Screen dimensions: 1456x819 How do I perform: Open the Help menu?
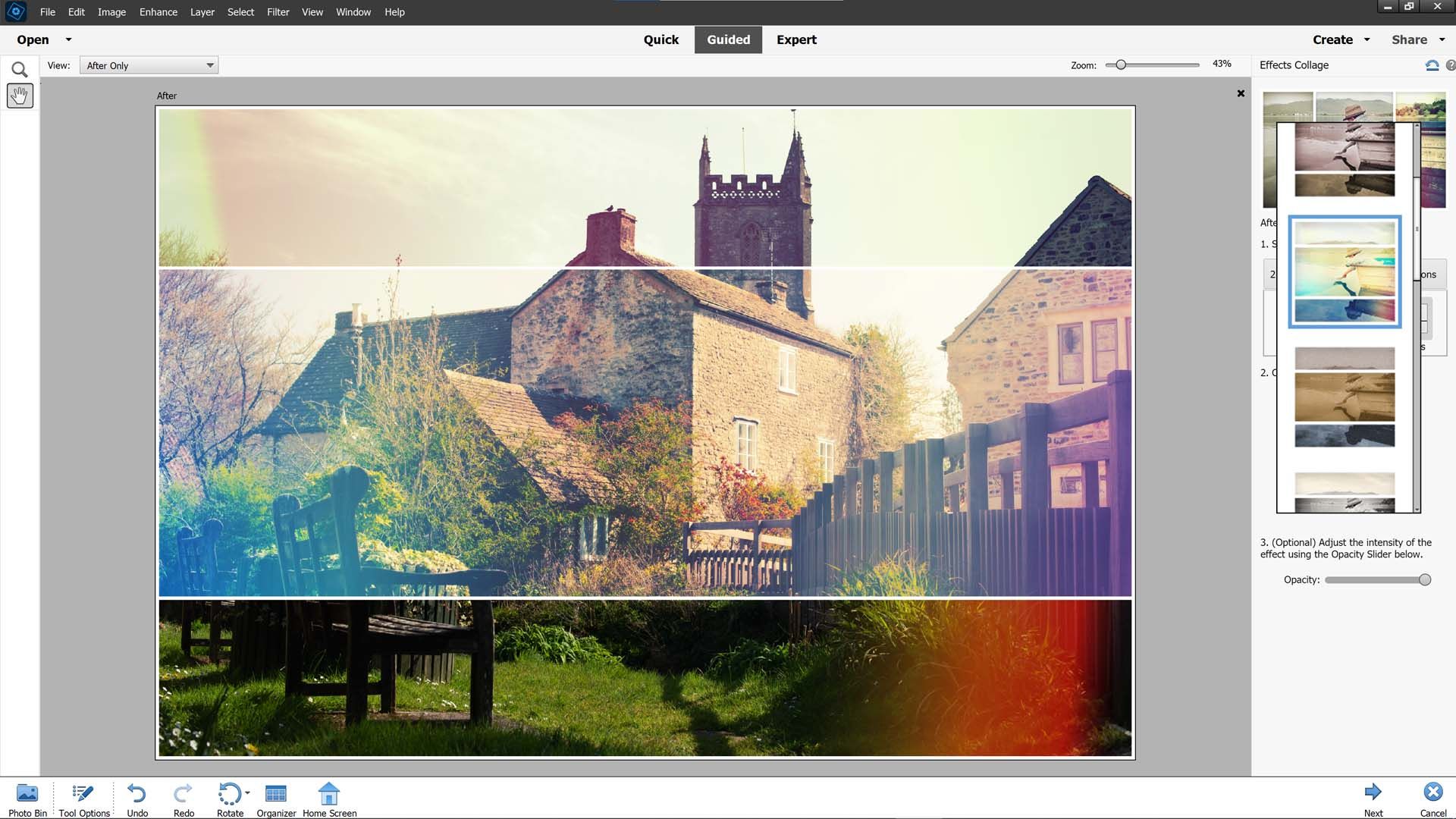(x=394, y=12)
